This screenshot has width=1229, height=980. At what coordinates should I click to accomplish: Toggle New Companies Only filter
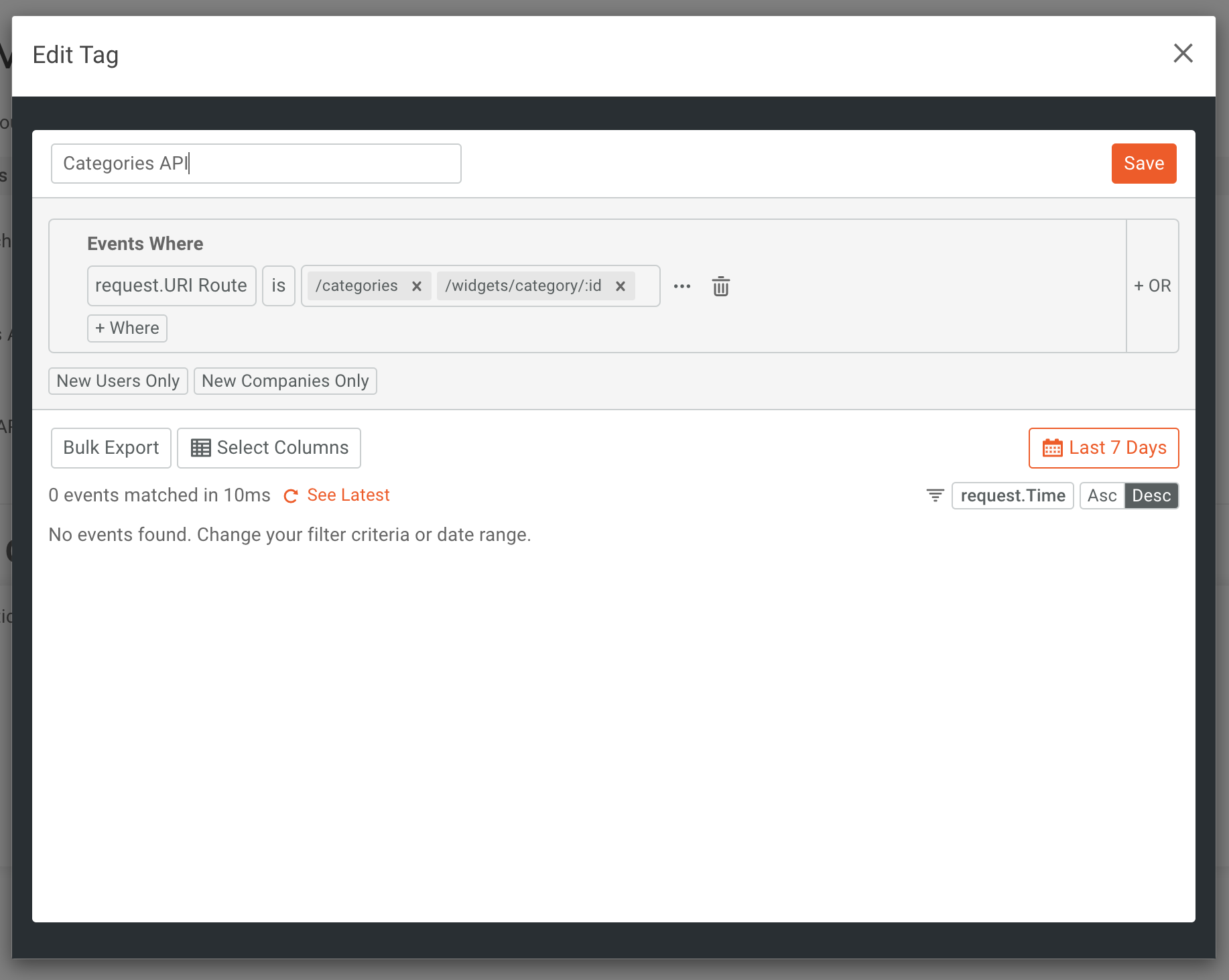click(285, 381)
